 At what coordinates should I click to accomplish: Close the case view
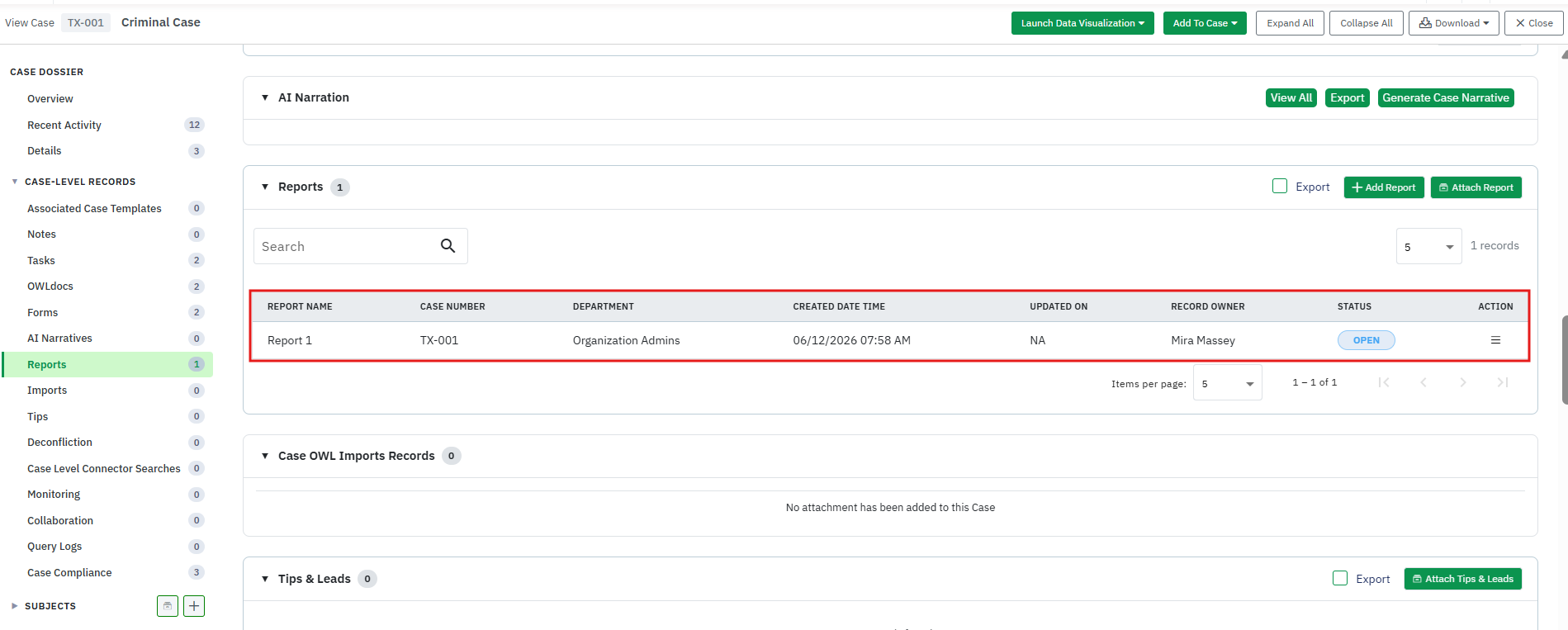click(x=1534, y=23)
